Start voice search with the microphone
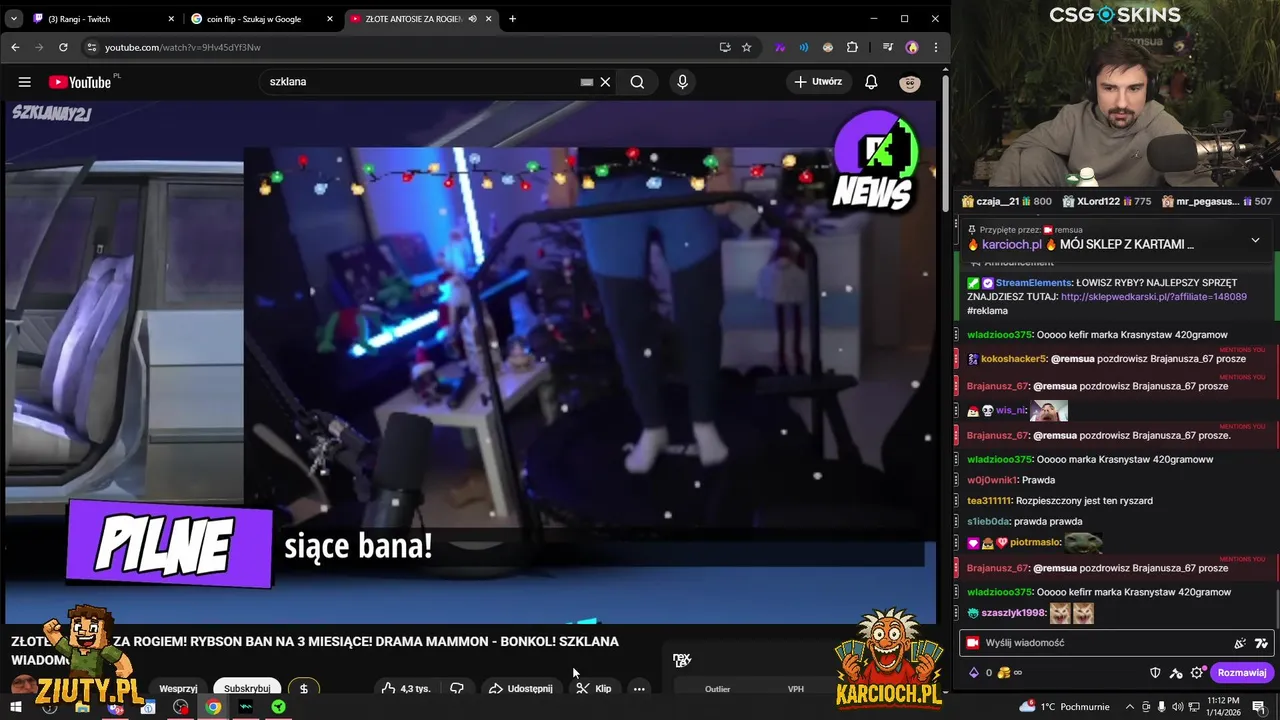 click(683, 82)
